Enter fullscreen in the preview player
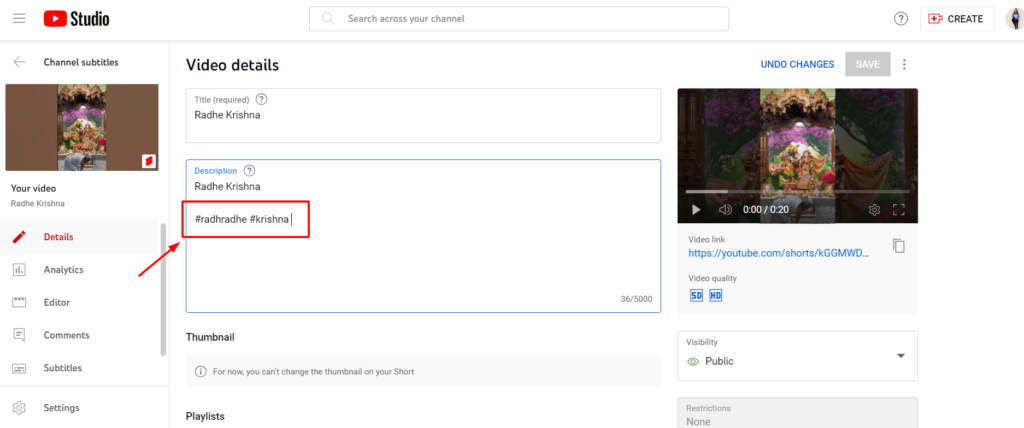The height and width of the screenshot is (428, 1024). [899, 210]
